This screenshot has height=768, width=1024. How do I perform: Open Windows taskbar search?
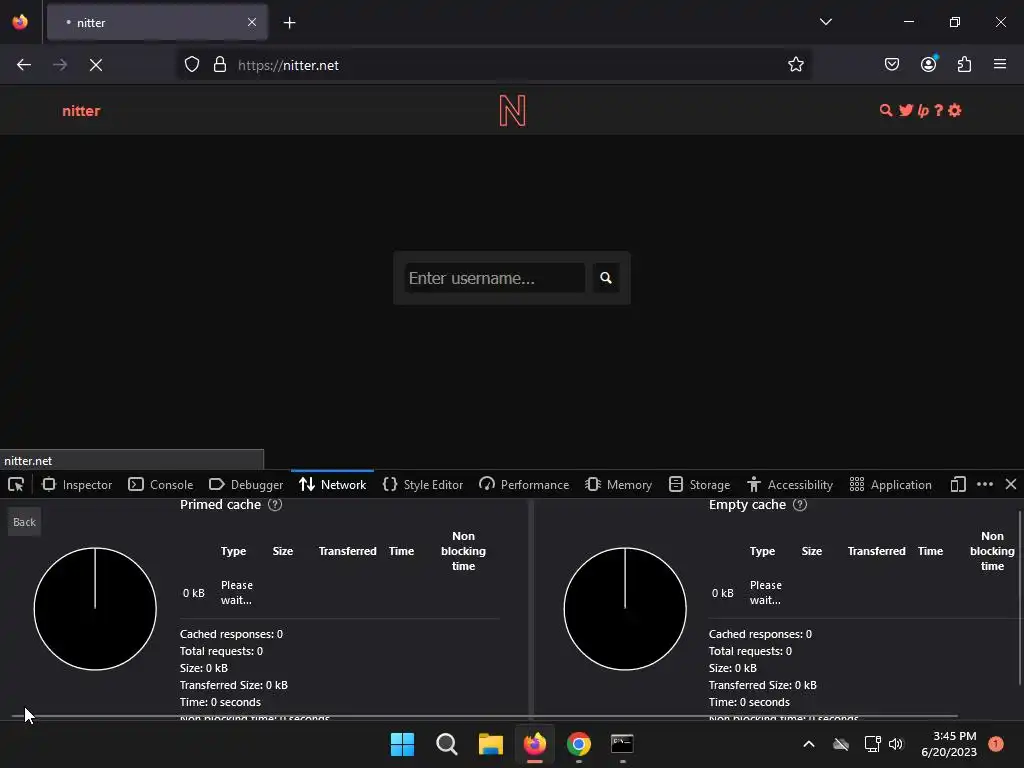point(447,744)
